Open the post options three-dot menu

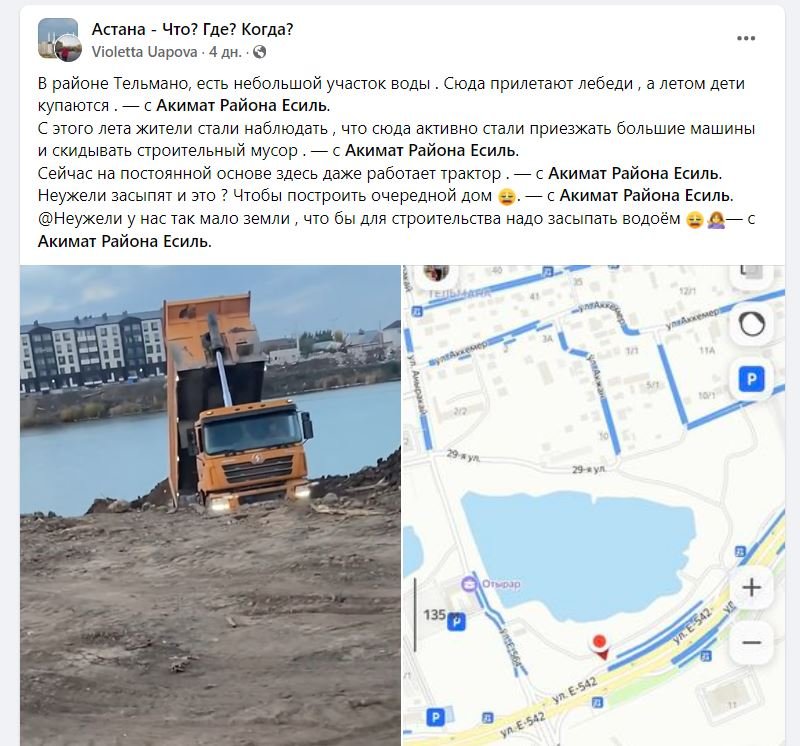click(745, 38)
